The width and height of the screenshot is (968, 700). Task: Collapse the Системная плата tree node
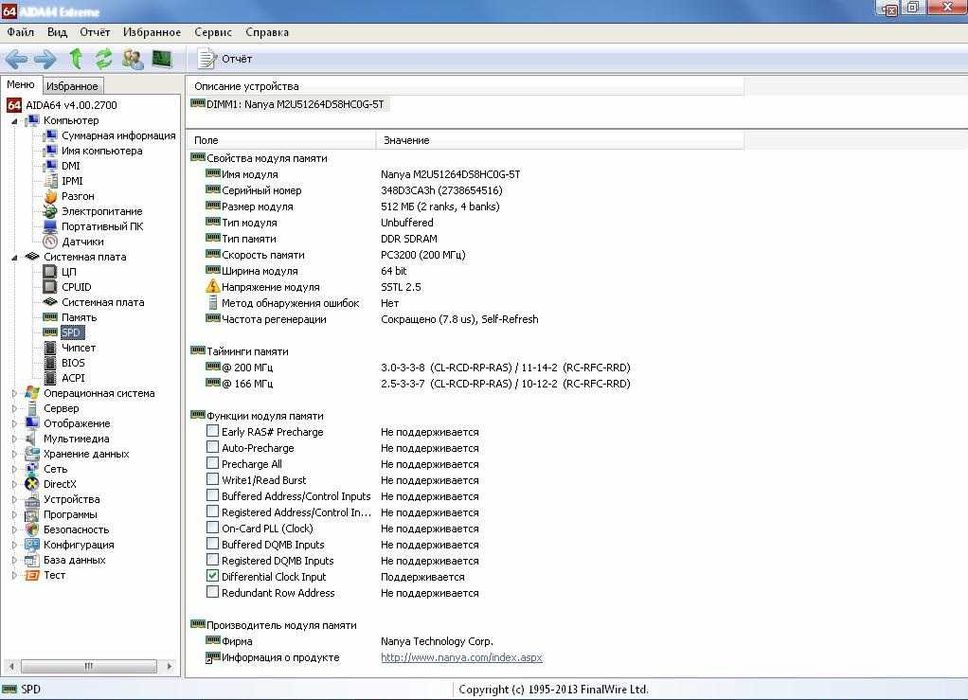pos(14,257)
